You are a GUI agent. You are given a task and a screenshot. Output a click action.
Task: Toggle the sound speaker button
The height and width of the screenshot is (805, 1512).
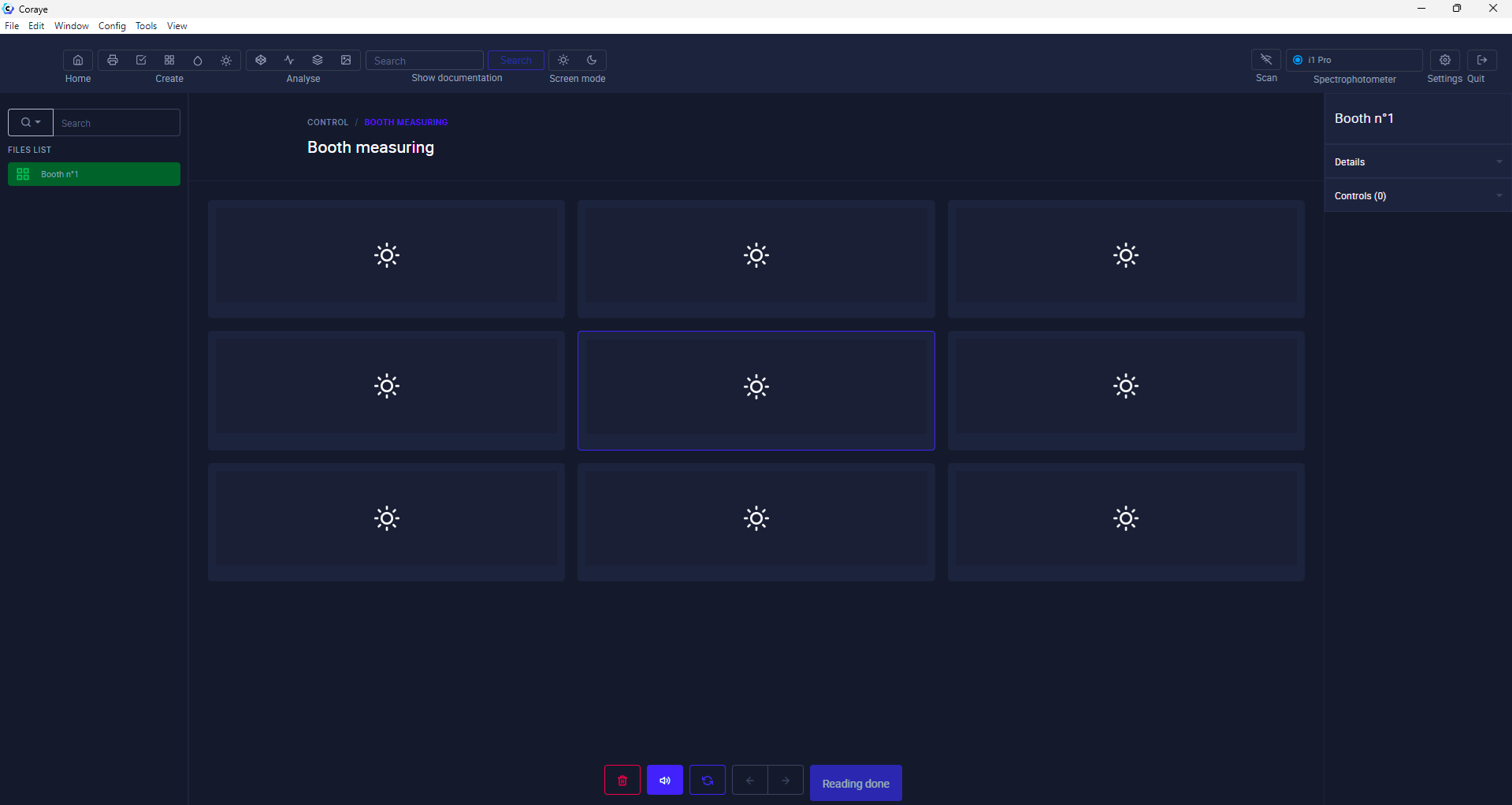tap(665, 781)
